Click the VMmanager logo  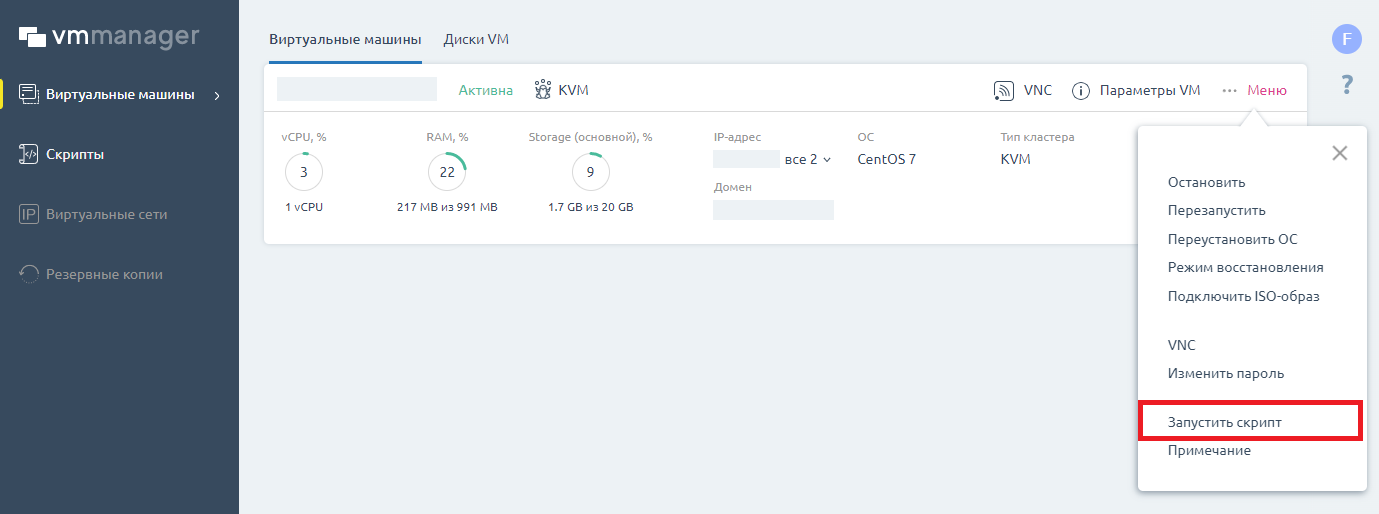pos(109,37)
